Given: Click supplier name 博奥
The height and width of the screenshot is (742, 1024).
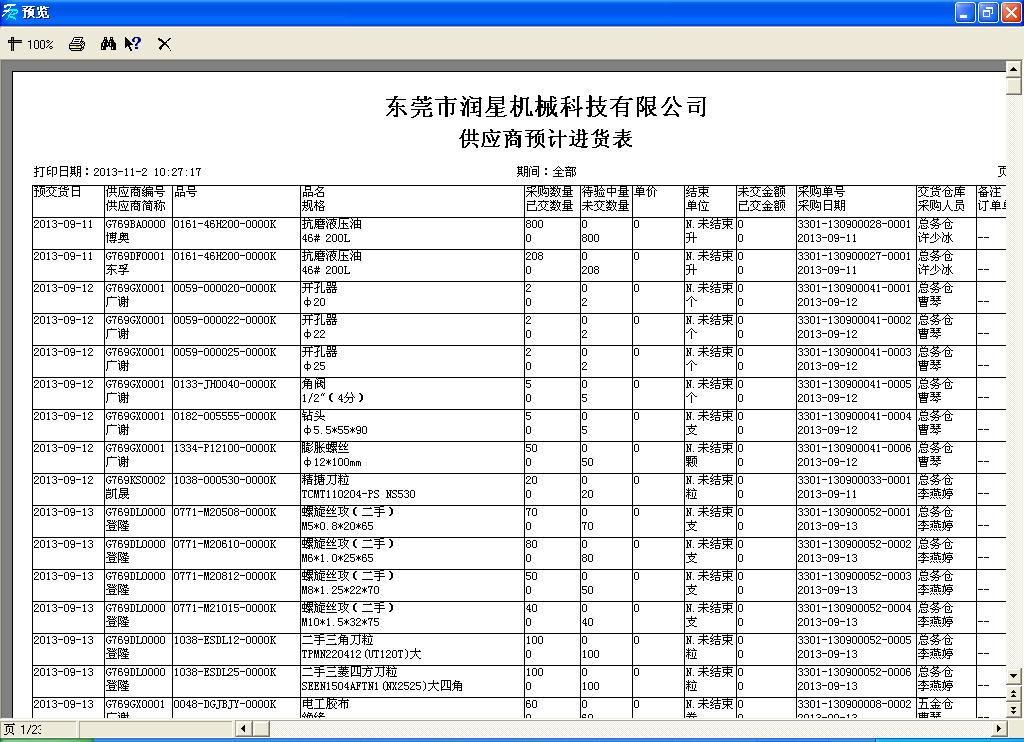Looking at the screenshot, I should pos(118,238).
